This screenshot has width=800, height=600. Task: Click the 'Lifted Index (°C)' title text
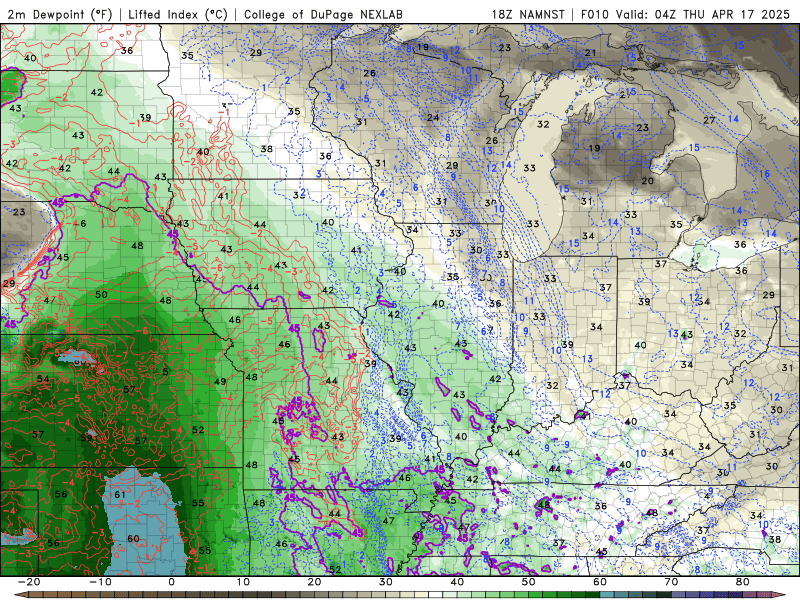178,14
